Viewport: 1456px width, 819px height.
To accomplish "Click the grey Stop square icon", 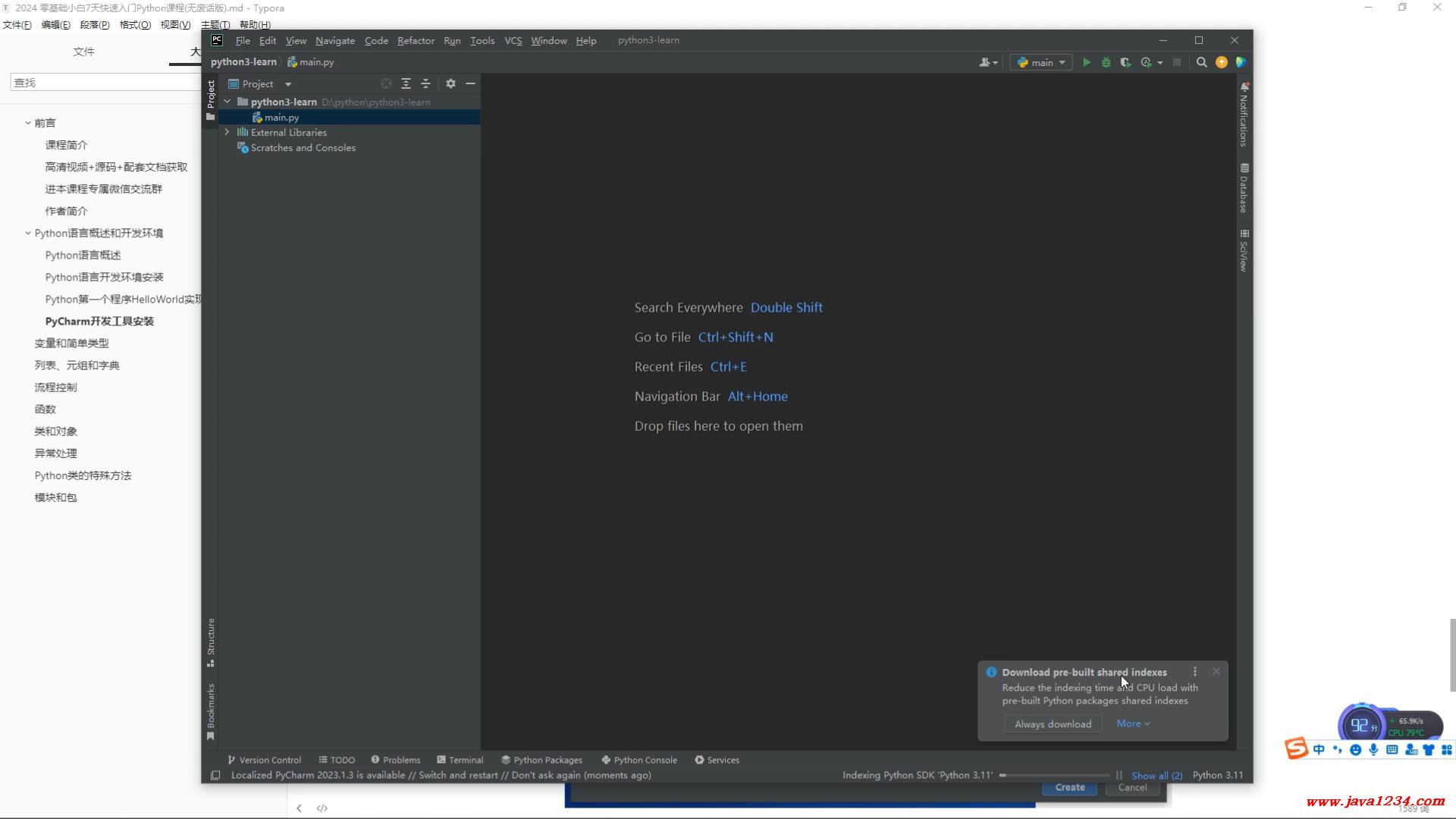I will (1176, 62).
